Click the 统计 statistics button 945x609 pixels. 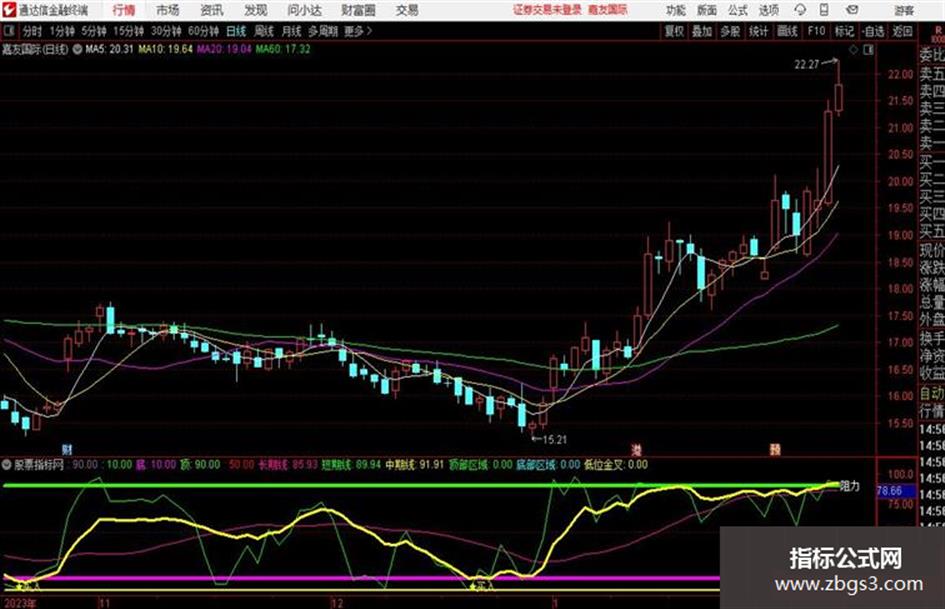pyautogui.click(x=758, y=31)
